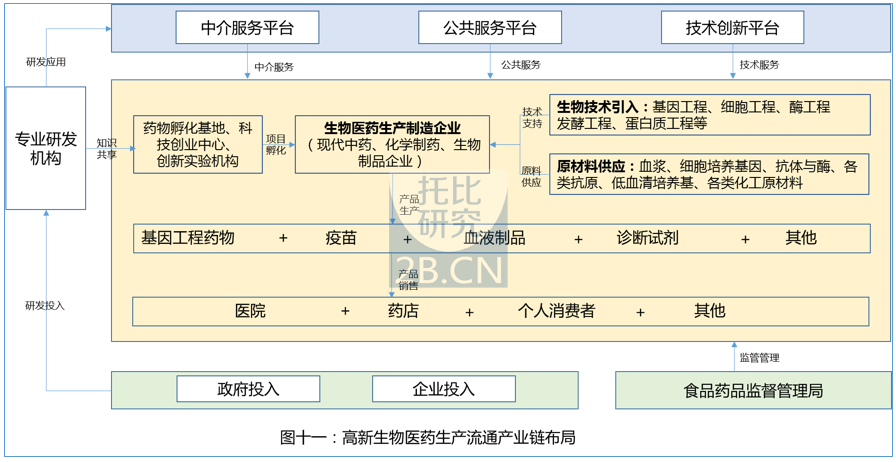Select the 专业研发机构 box
This screenshot has width=896, height=462.
pos(45,148)
